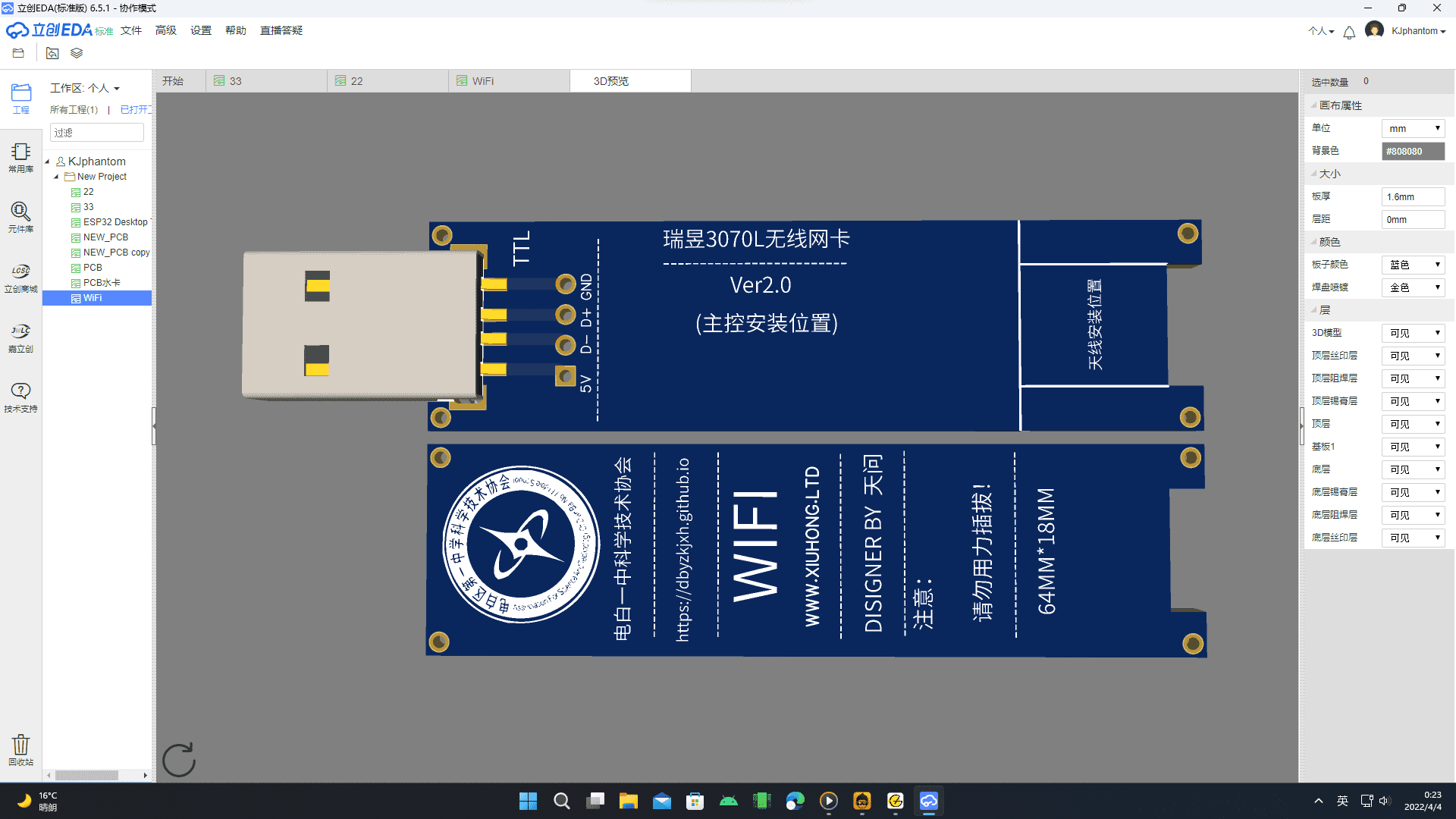The height and width of the screenshot is (819, 1456).
Task: Open the 设置 menu
Action: click(x=201, y=30)
